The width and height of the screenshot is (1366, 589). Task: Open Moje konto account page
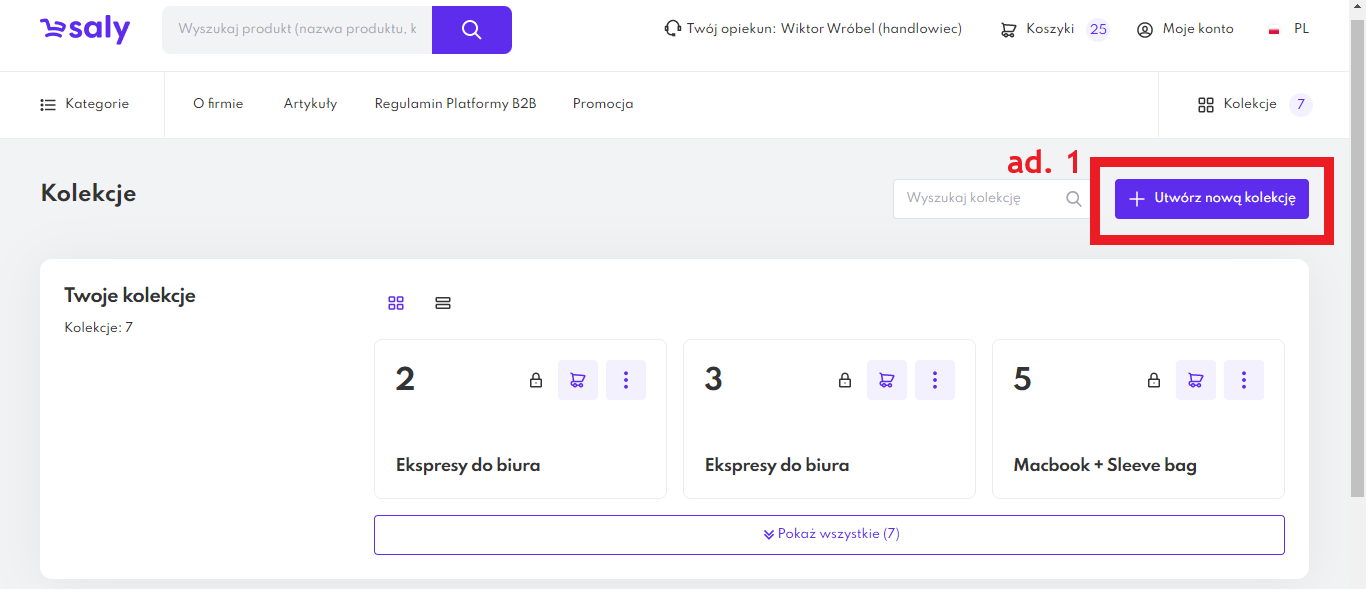point(1185,29)
